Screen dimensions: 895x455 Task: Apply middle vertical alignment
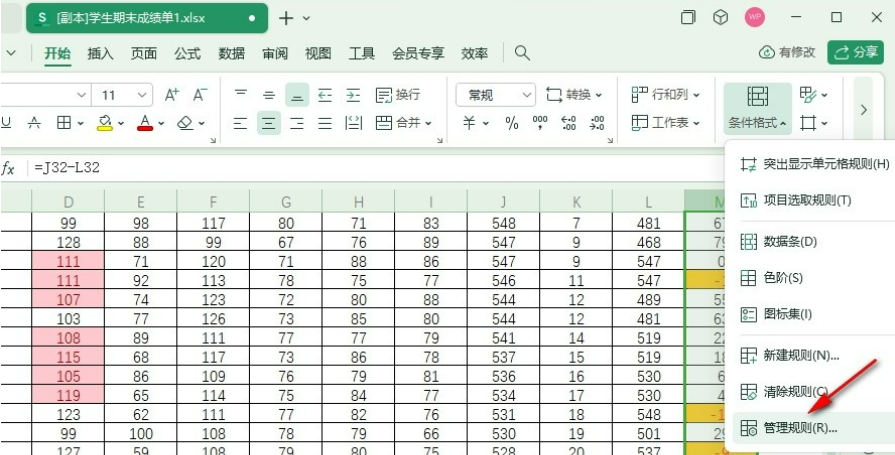[x=269, y=95]
